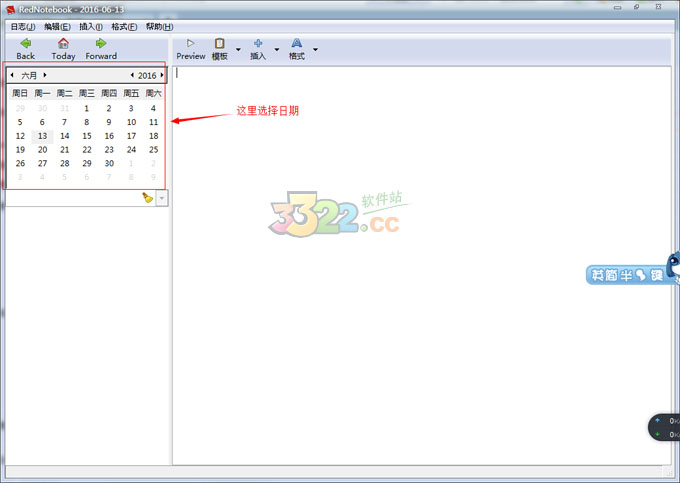
Task: Select date 21 in the calendar
Action: [65, 150]
